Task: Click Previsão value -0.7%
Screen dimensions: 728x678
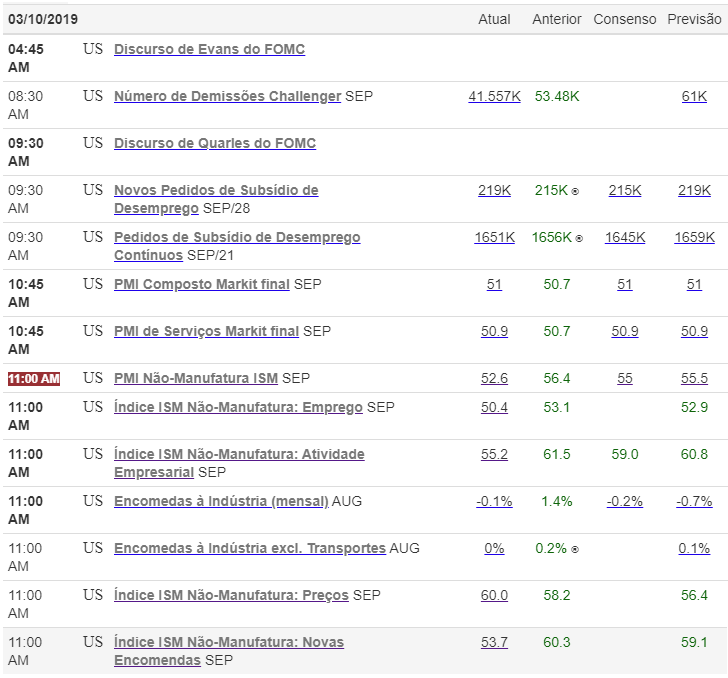Action: tap(694, 501)
